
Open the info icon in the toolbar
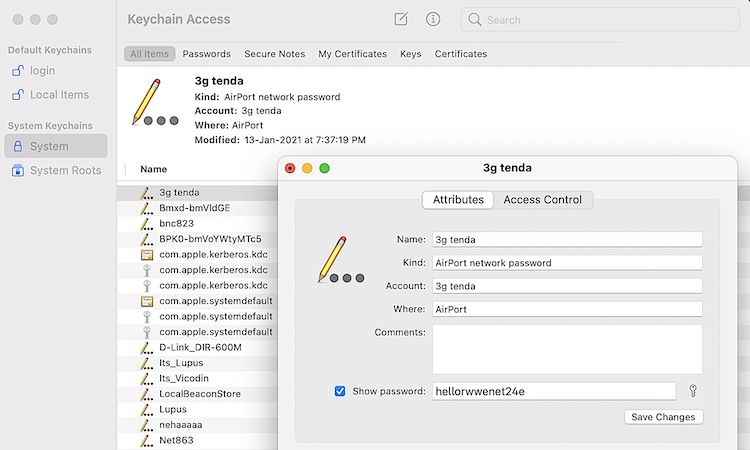433,19
